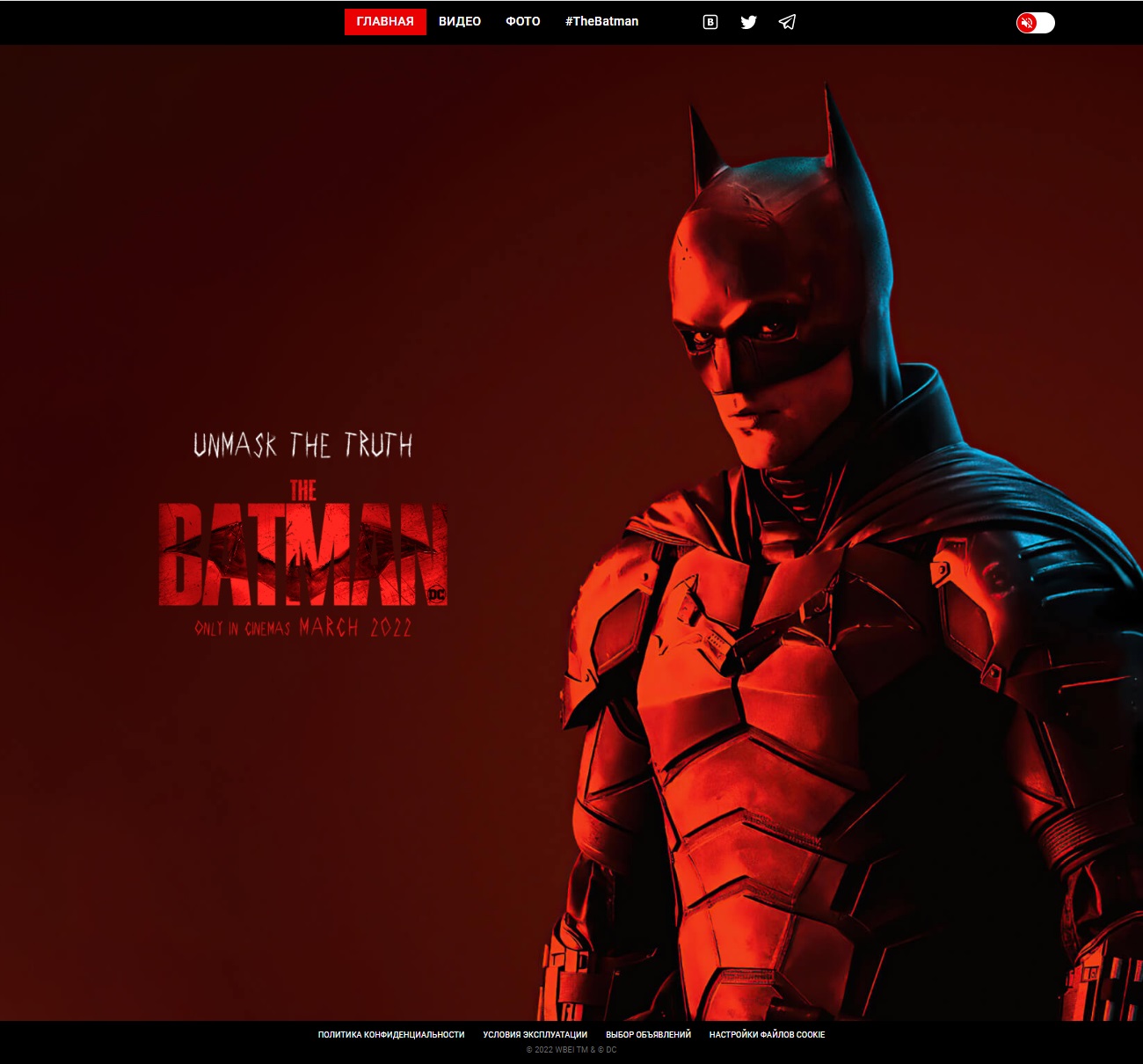Click УСЛОВИЯ ЭКСПЛУАТАЦИИ link

535,1035
